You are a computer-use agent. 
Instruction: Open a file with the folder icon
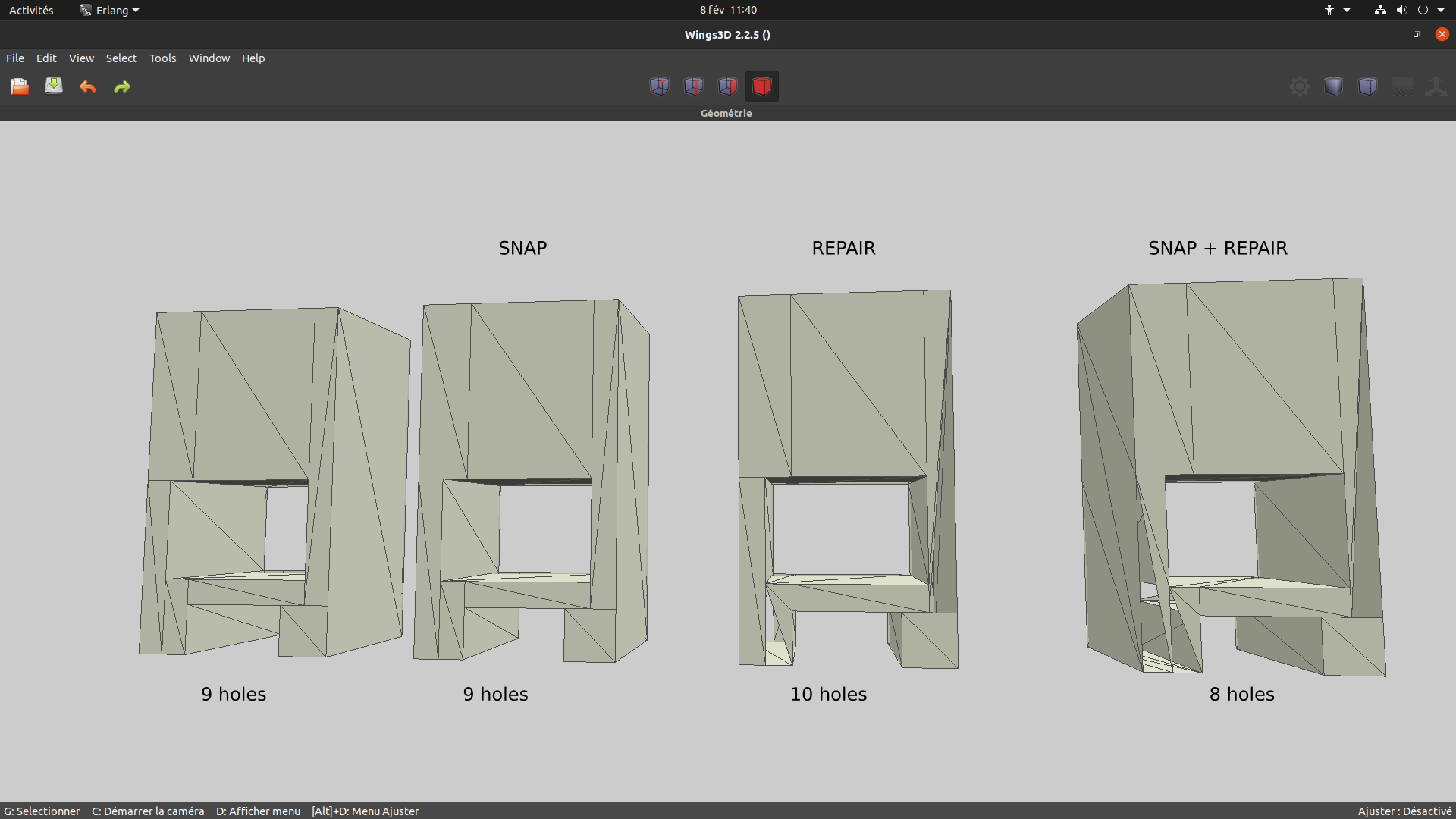tap(19, 86)
